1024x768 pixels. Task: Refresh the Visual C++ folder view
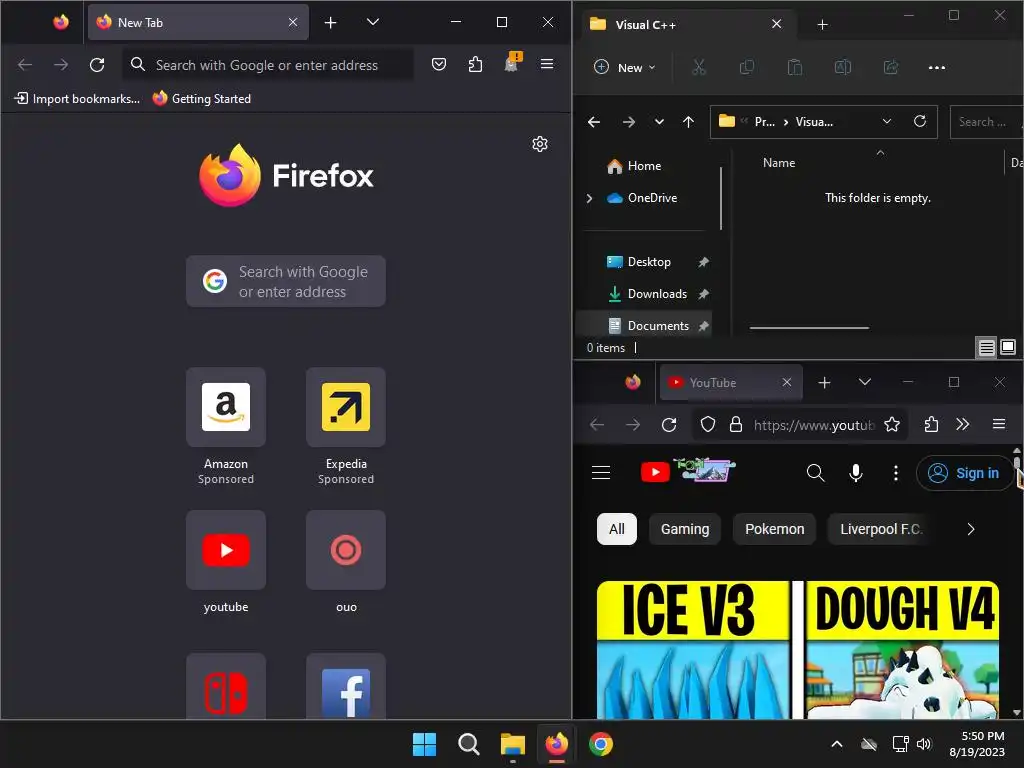[x=920, y=121]
